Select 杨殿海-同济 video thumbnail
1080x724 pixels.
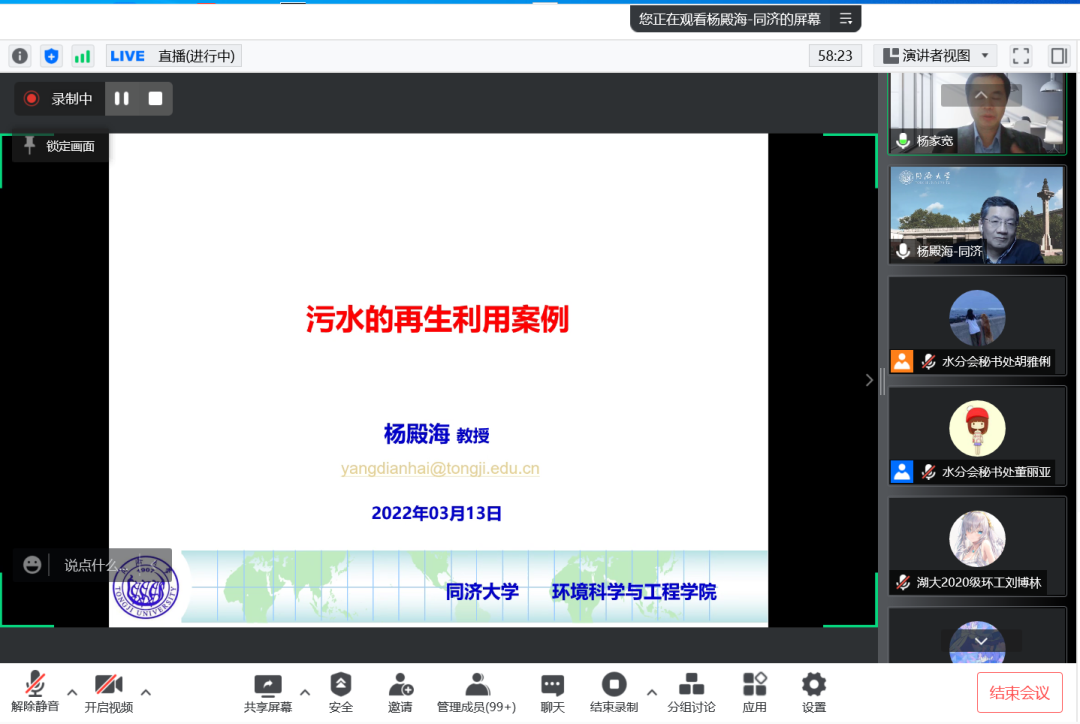[x=977, y=215]
